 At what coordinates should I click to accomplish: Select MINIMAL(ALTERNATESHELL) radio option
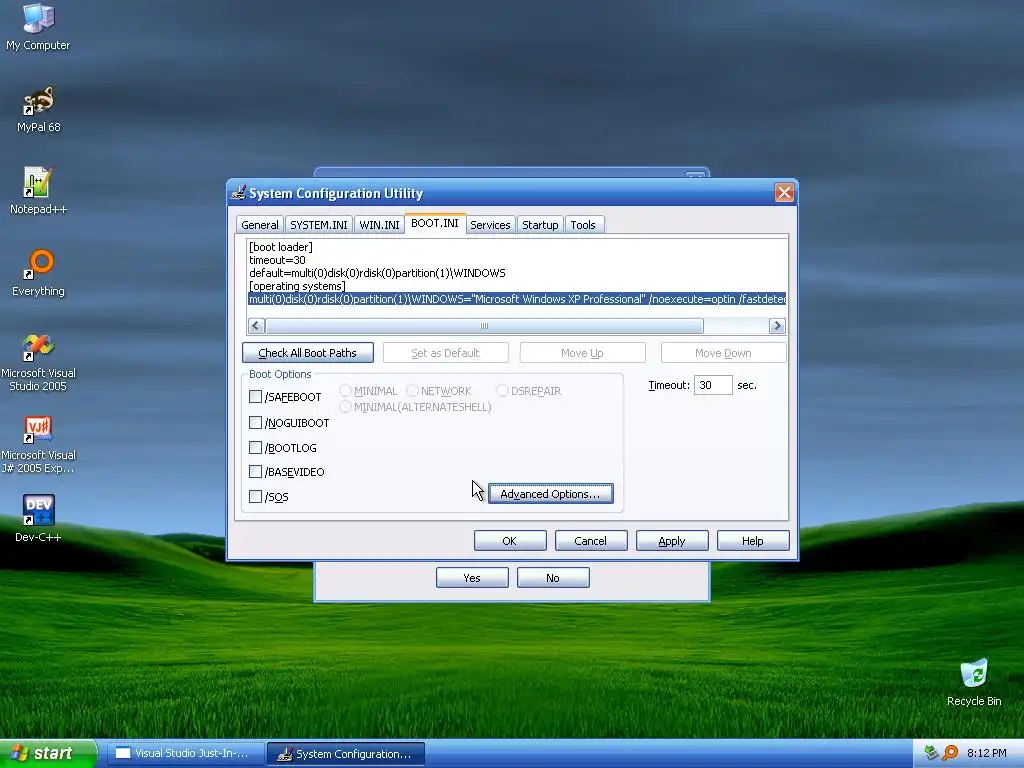click(345, 407)
